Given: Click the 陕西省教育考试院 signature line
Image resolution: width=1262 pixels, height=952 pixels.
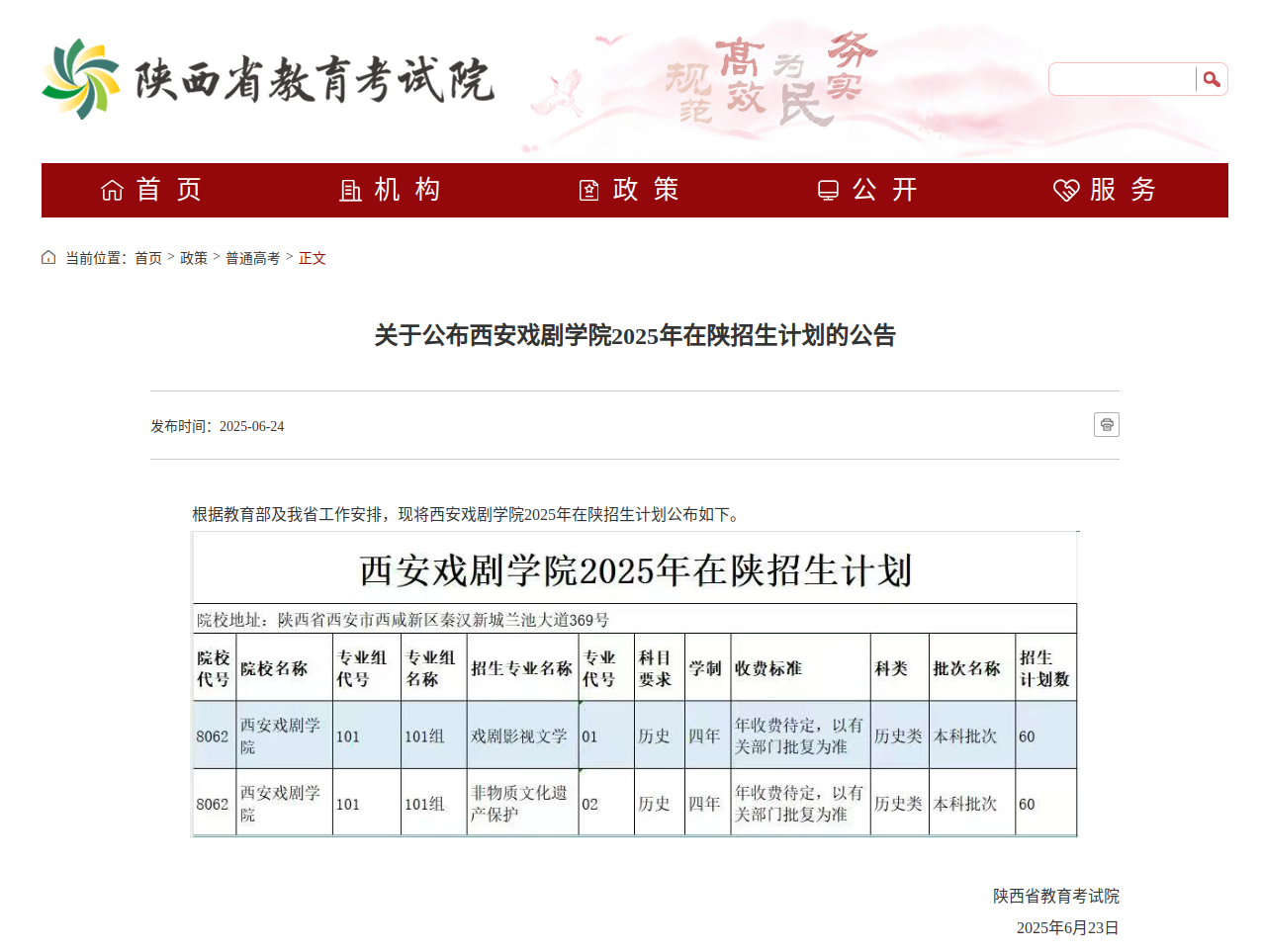Looking at the screenshot, I should coord(1056,896).
